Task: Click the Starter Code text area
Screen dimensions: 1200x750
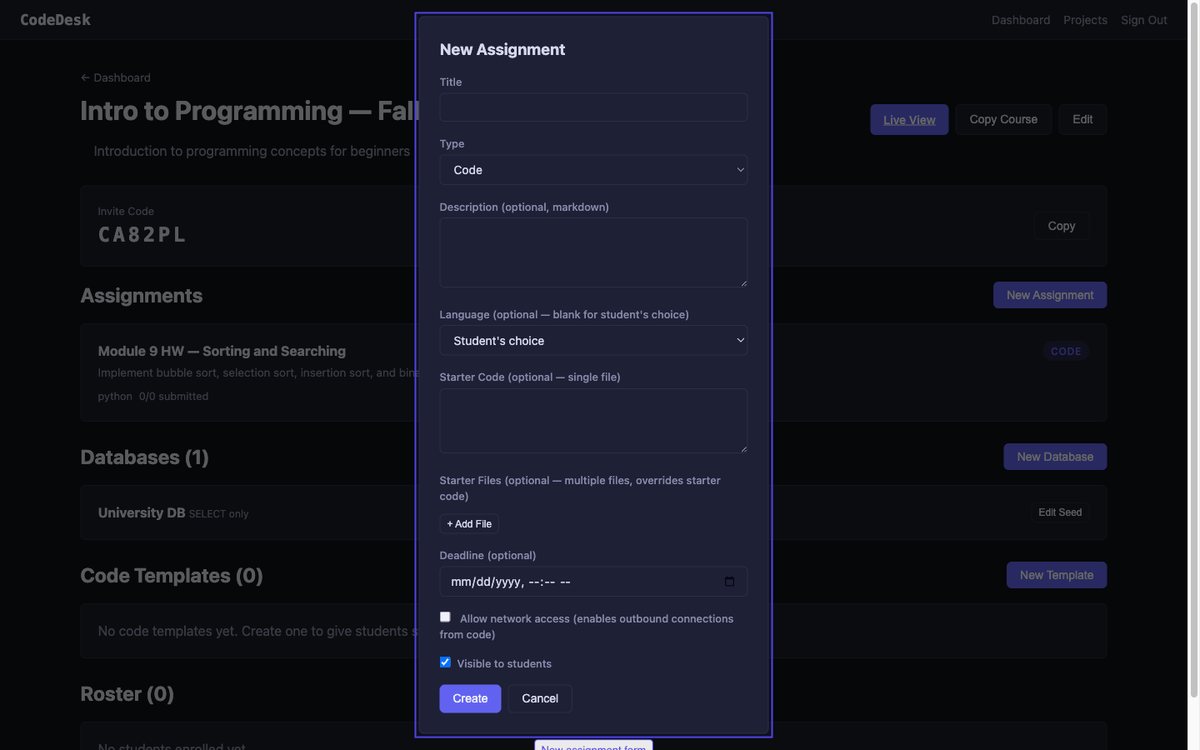Action: pos(593,420)
